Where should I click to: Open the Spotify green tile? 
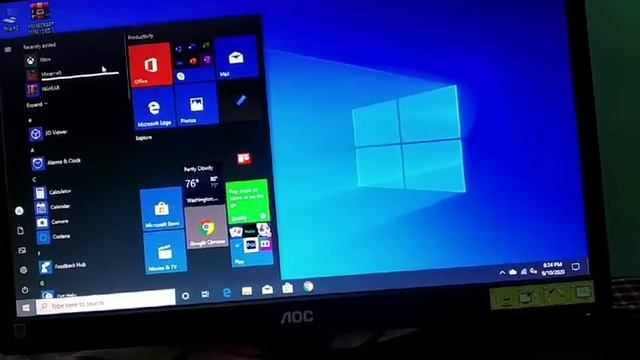tap(248, 202)
